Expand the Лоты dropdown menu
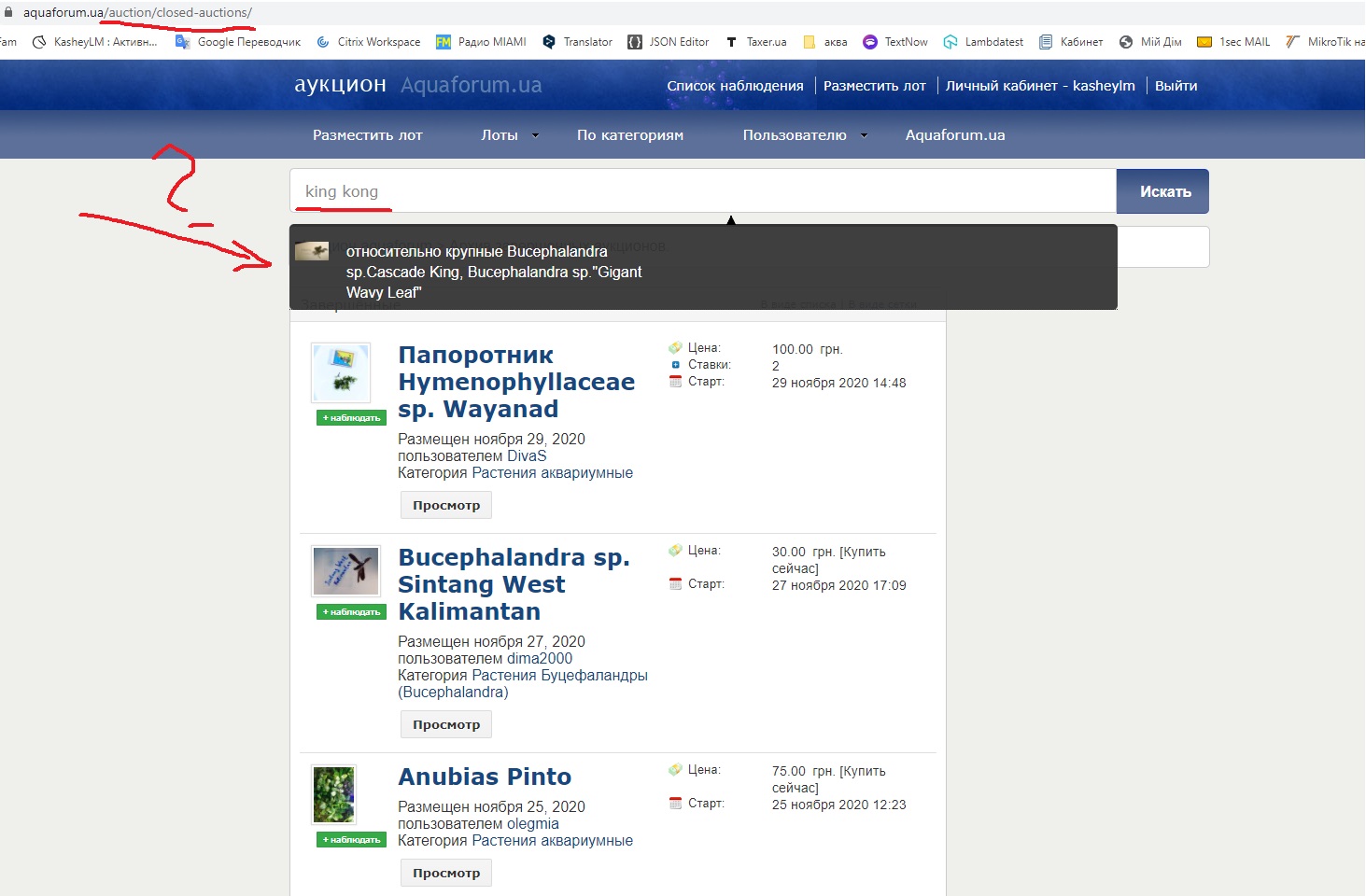 [510, 135]
